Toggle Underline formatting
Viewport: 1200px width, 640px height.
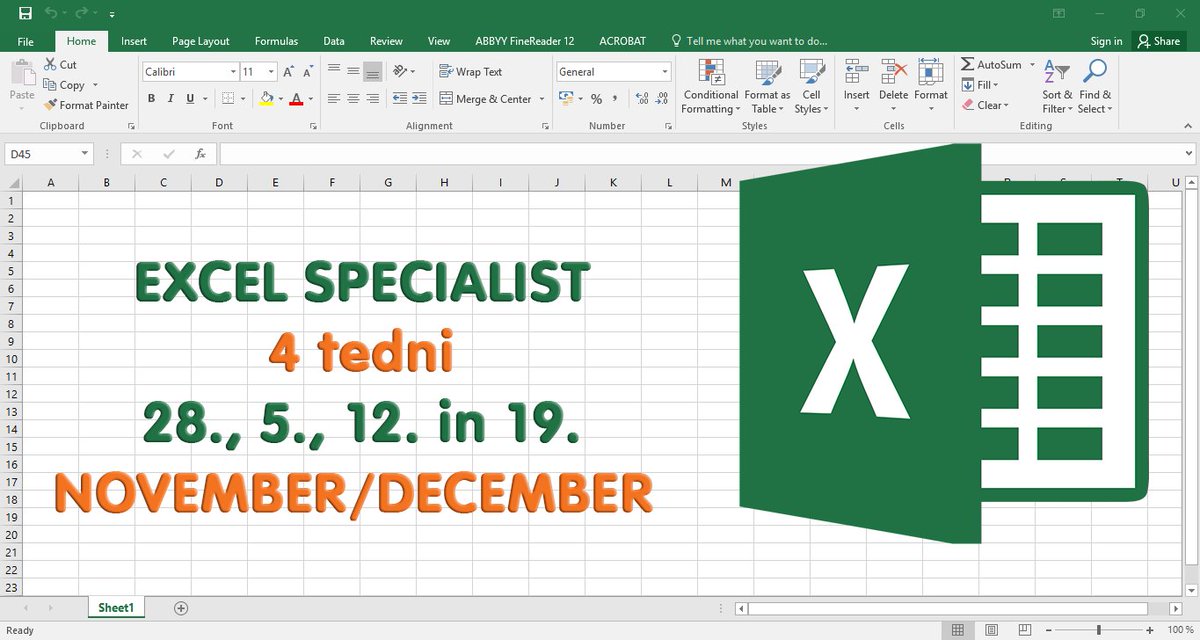pos(190,99)
